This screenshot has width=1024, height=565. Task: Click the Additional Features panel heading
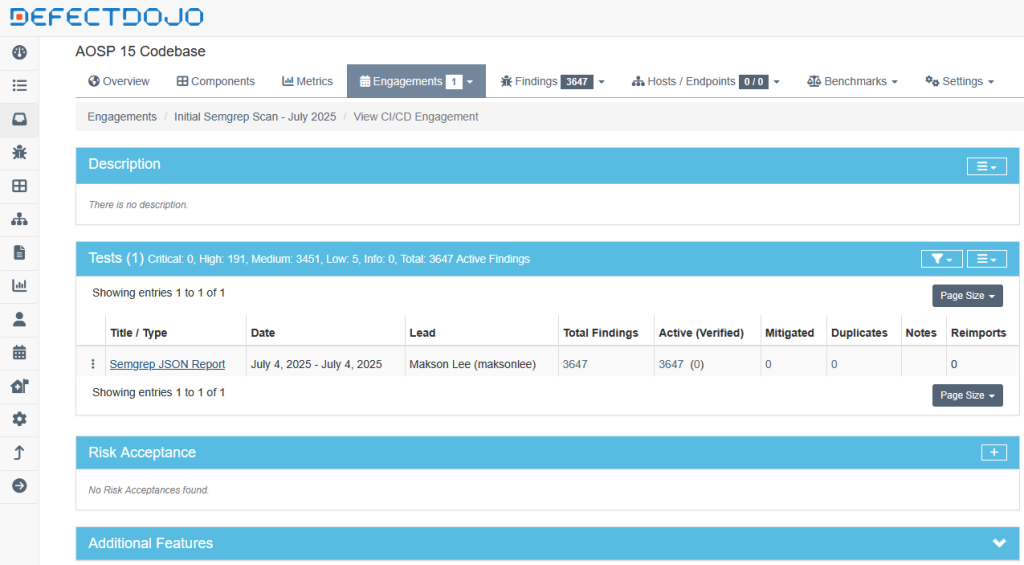pos(150,543)
